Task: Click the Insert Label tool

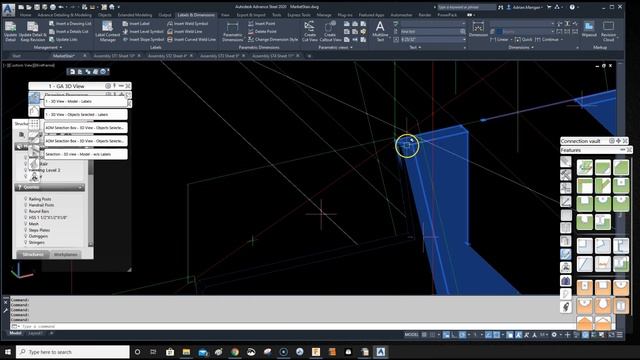Action: tap(136, 24)
